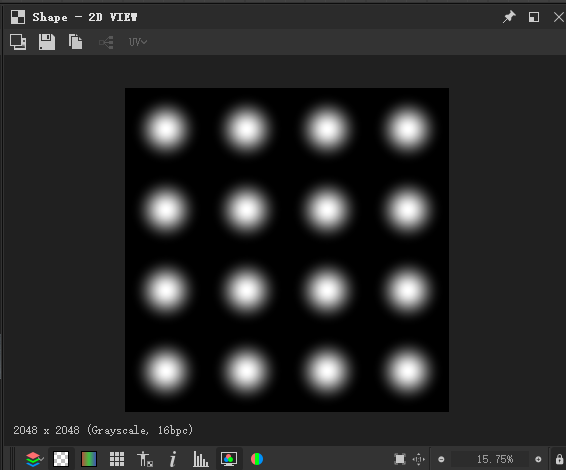Show image information with the i icon
The height and width of the screenshot is (470, 566).
173,459
